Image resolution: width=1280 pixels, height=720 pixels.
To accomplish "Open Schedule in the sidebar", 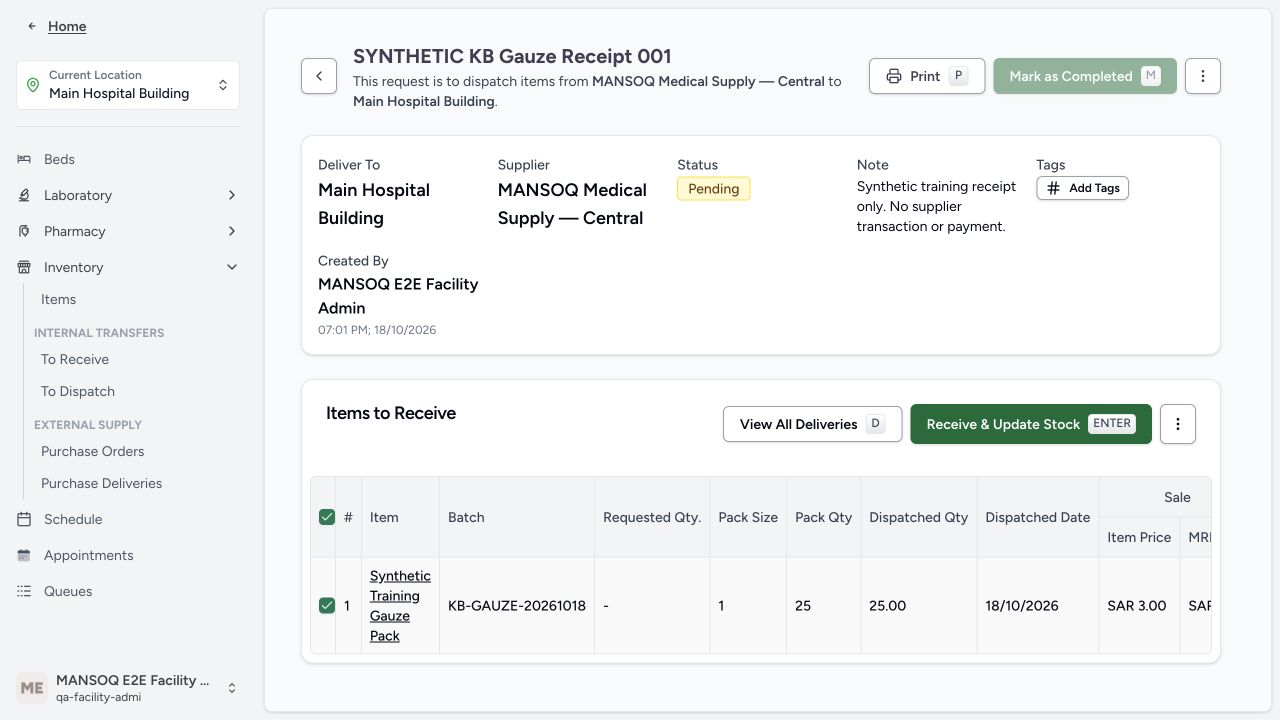I will pos(73,519).
